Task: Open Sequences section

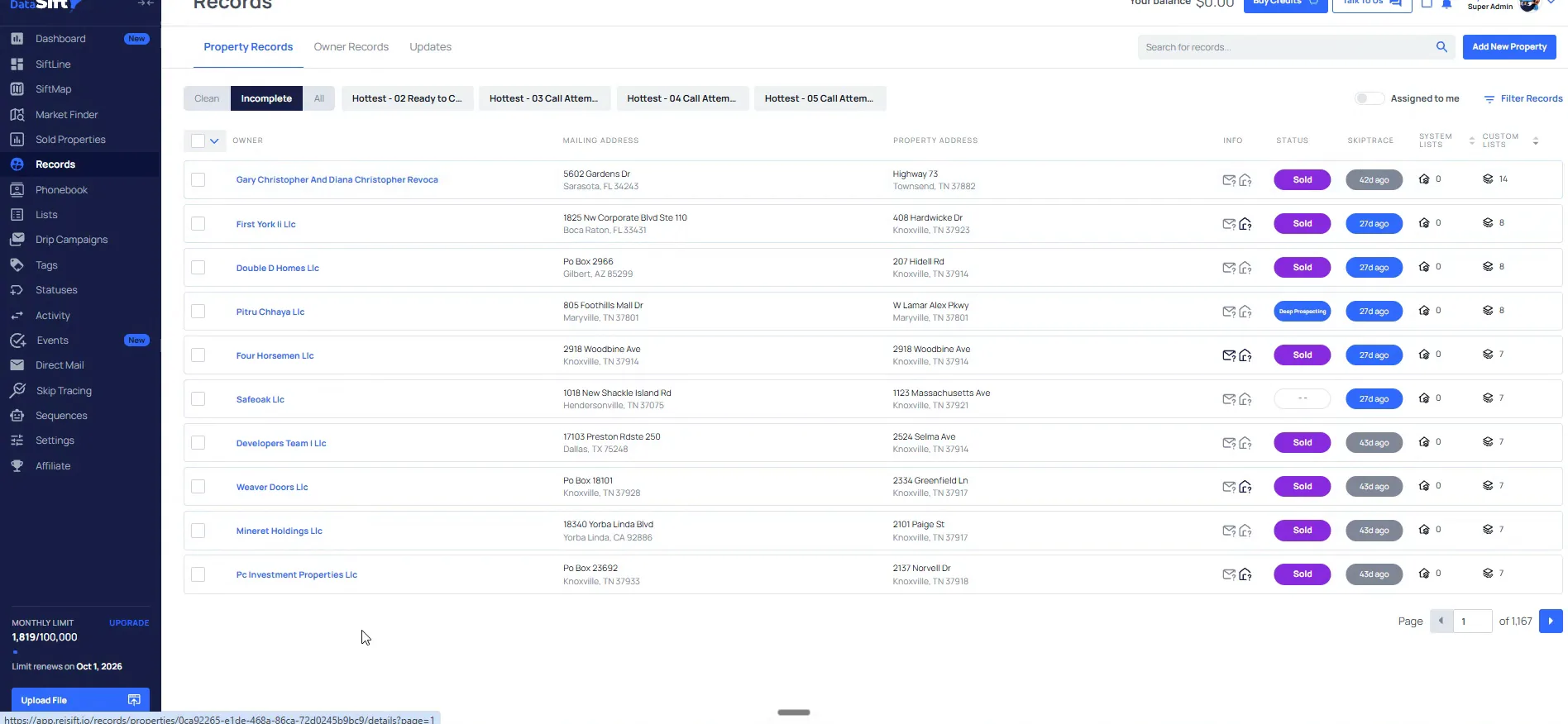Action: [61, 416]
